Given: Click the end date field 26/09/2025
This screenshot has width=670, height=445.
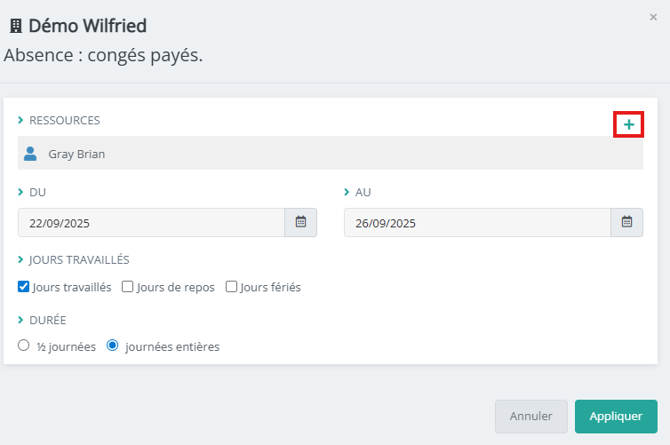Looking at the screenshot, I should (476, 223).
